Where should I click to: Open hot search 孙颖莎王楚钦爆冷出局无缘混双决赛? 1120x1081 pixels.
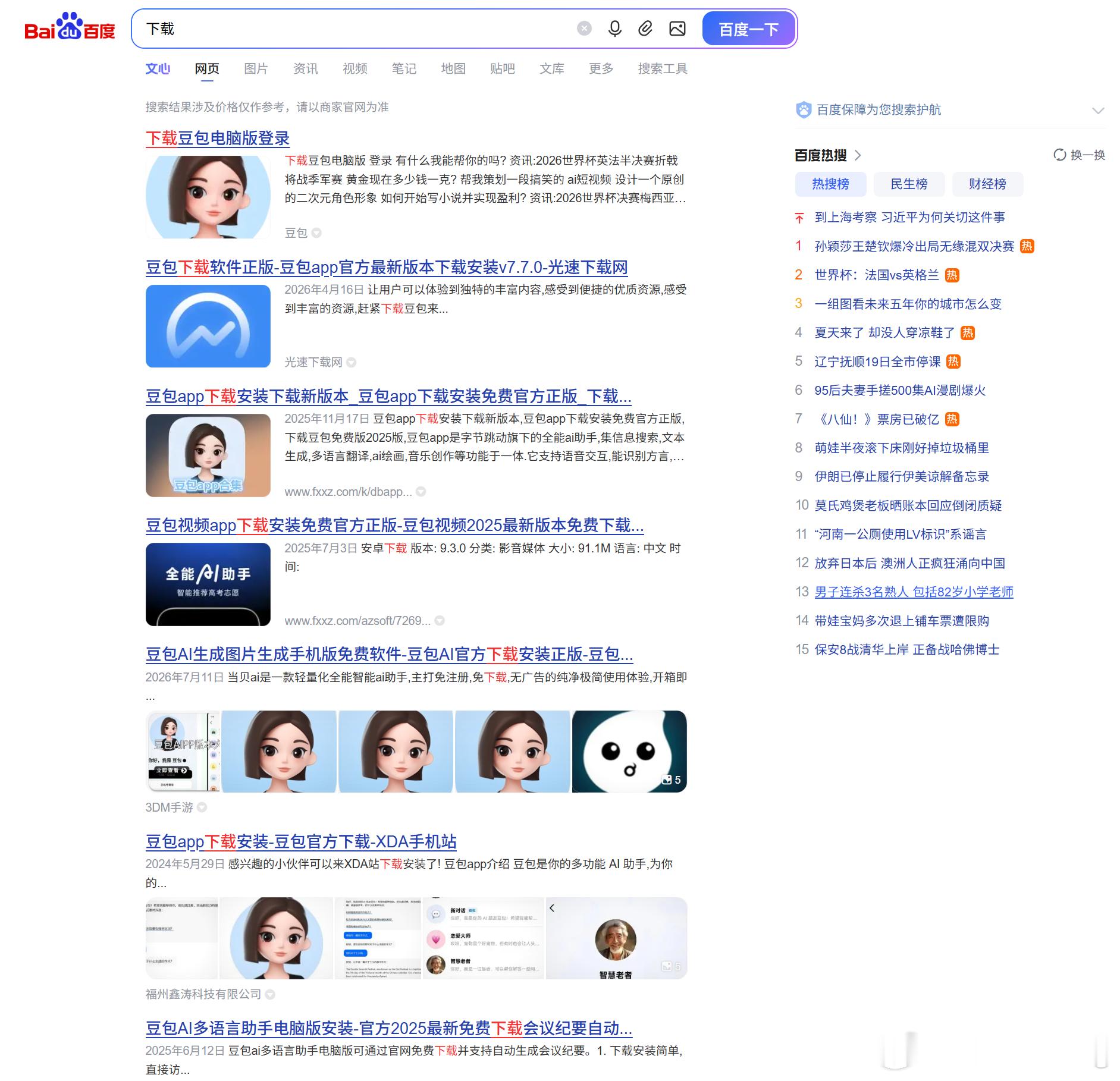click(914, 246)
